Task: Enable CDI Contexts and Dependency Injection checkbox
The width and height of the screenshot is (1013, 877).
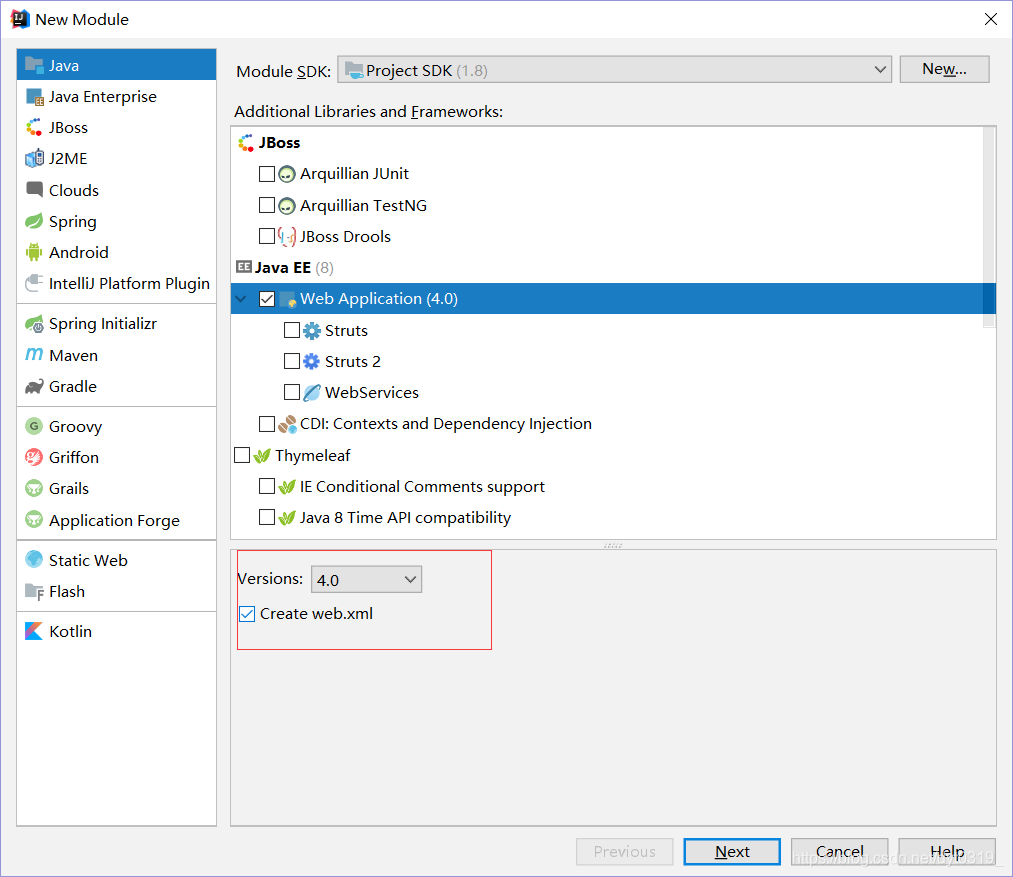Action: tap(266, 423)
